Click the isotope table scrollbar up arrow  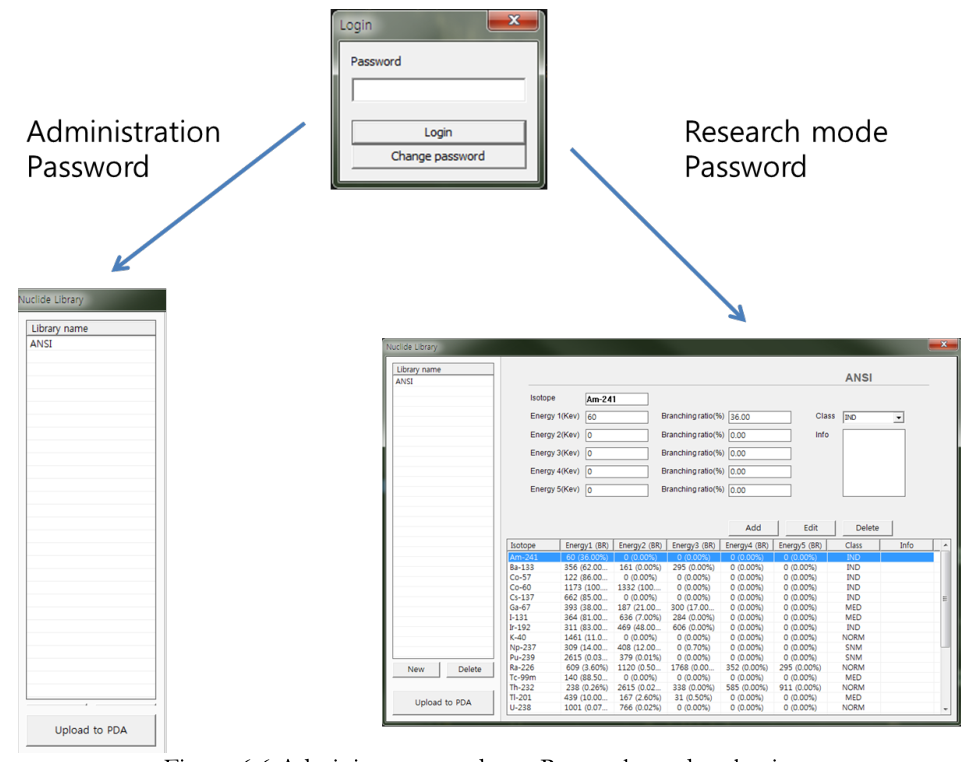[x=945, y=546]
